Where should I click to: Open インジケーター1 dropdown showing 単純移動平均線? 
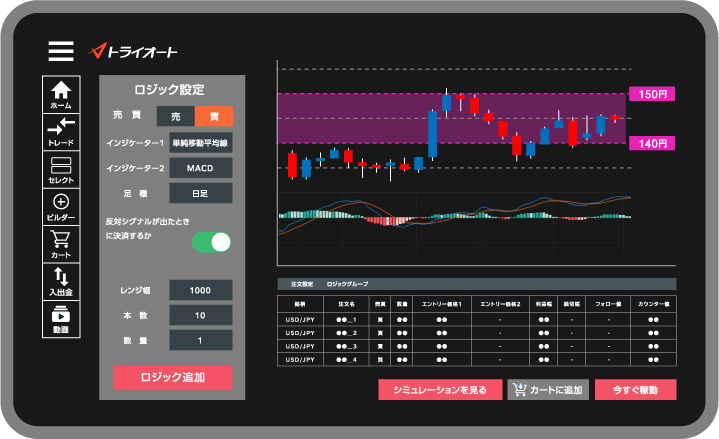pyautogui.click(x=200, y=143)
